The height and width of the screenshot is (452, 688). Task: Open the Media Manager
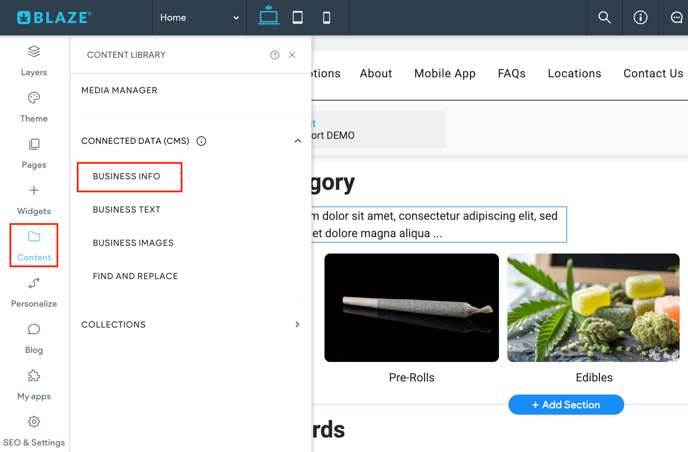(119, 90)
